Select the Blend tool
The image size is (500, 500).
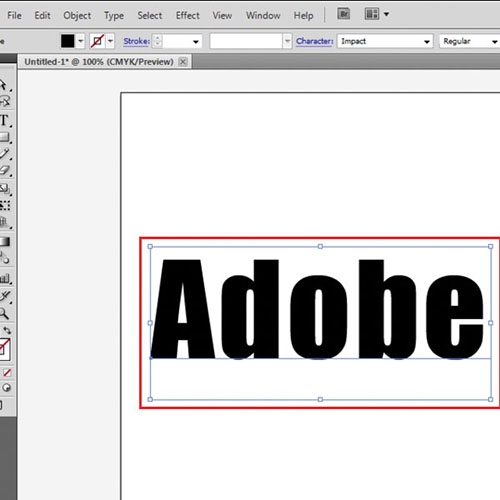[5, 258]
